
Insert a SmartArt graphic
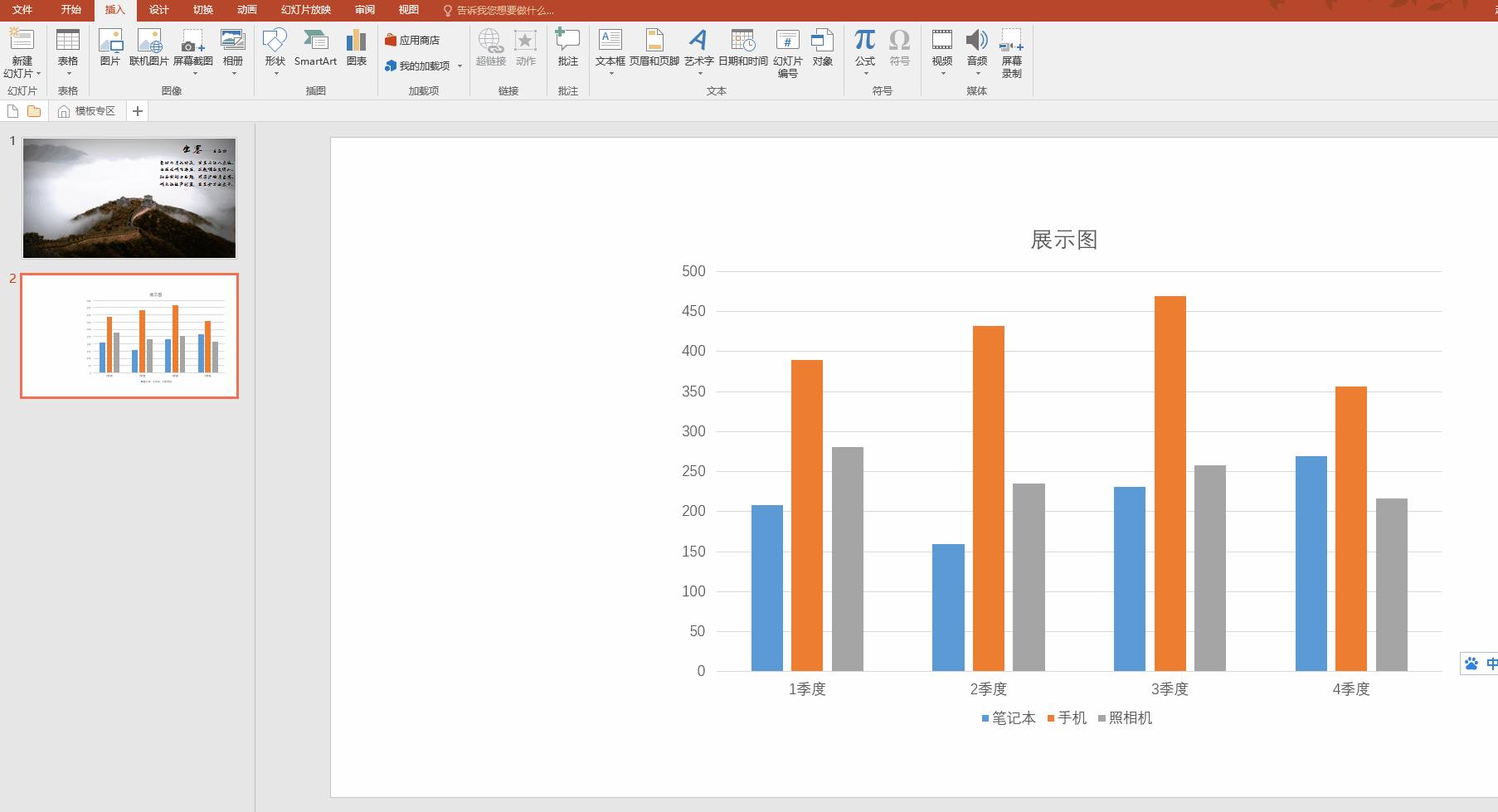point(315,48)
